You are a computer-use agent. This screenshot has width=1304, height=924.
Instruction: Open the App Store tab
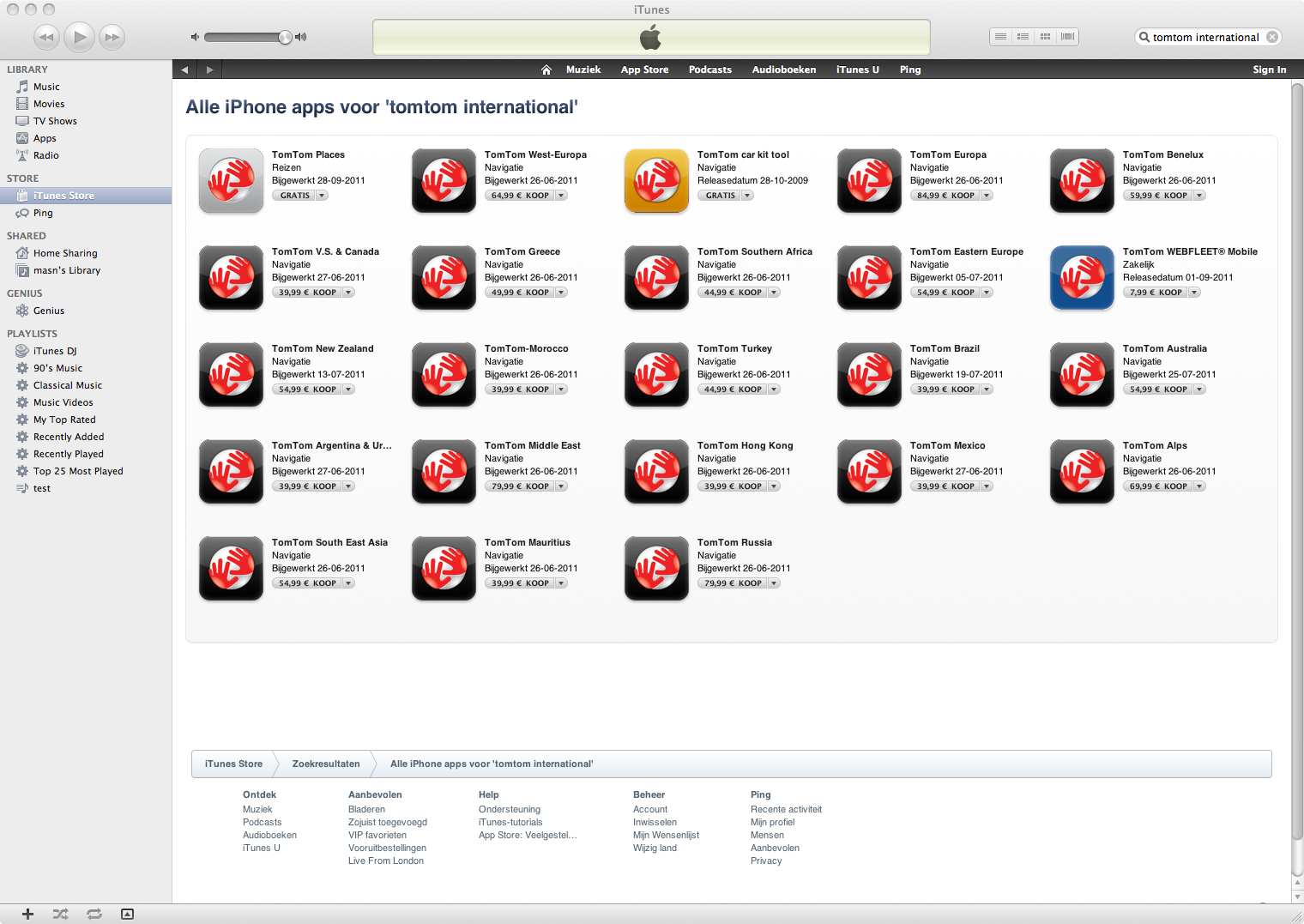click(x=644, y=69)
